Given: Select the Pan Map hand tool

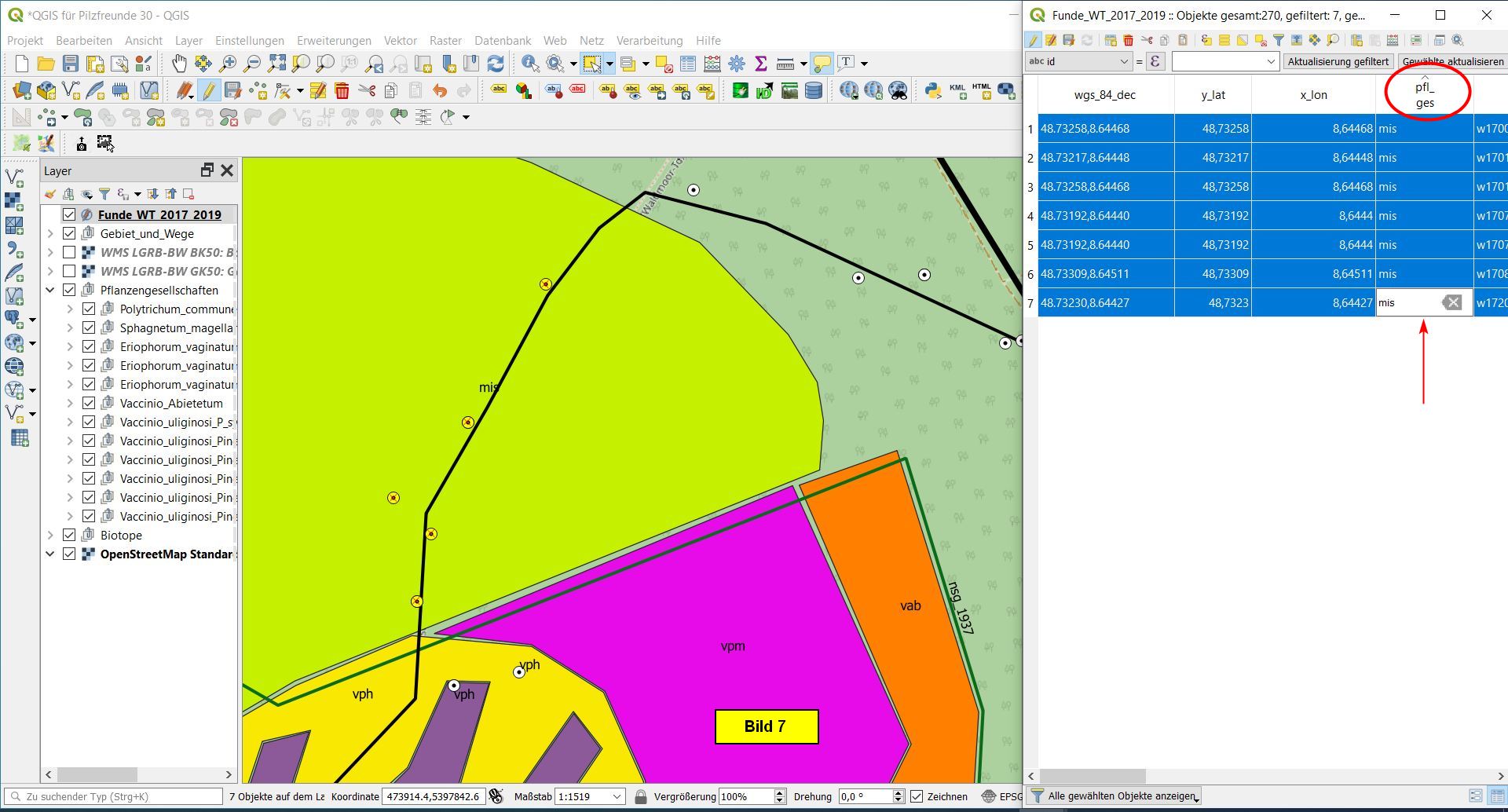Looking at the screenshot, I should point(179,64).
